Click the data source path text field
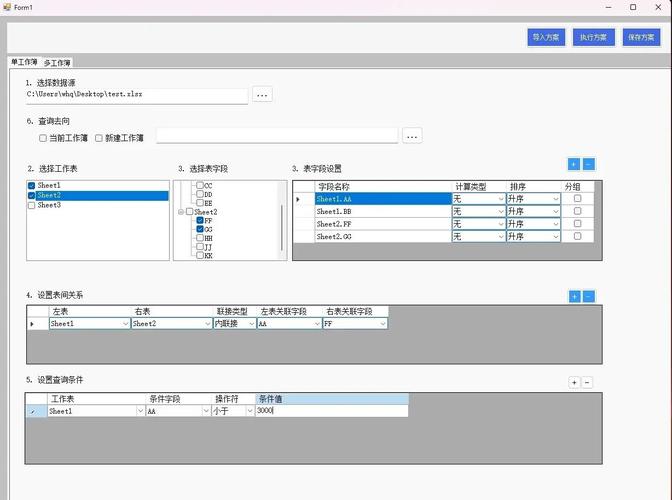This screenshot has width=672, height=500. coord(137,95)
